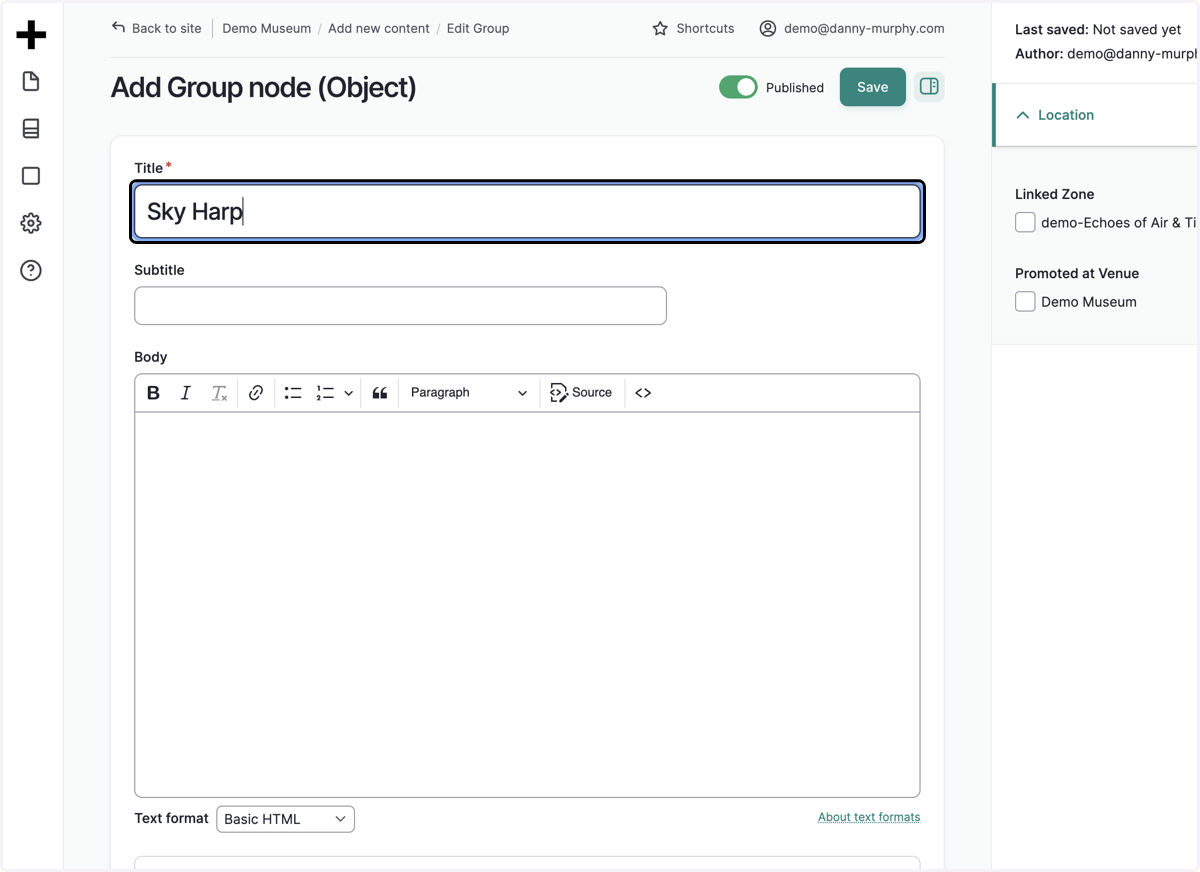The width and height of the screenshot is (1200, 872).
Task: Toggle the sidebar panel icon beside Save
Action: [x=929, y=87]
